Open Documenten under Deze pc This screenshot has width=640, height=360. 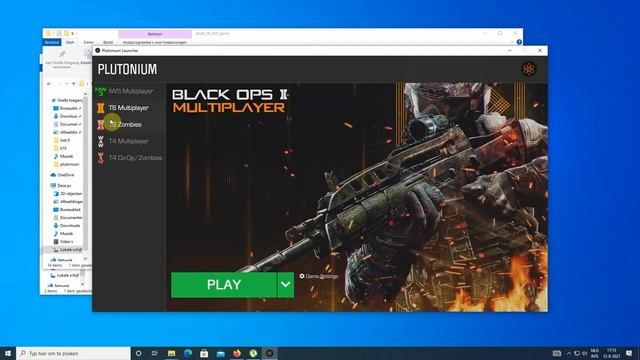click(x=68, y=218)
